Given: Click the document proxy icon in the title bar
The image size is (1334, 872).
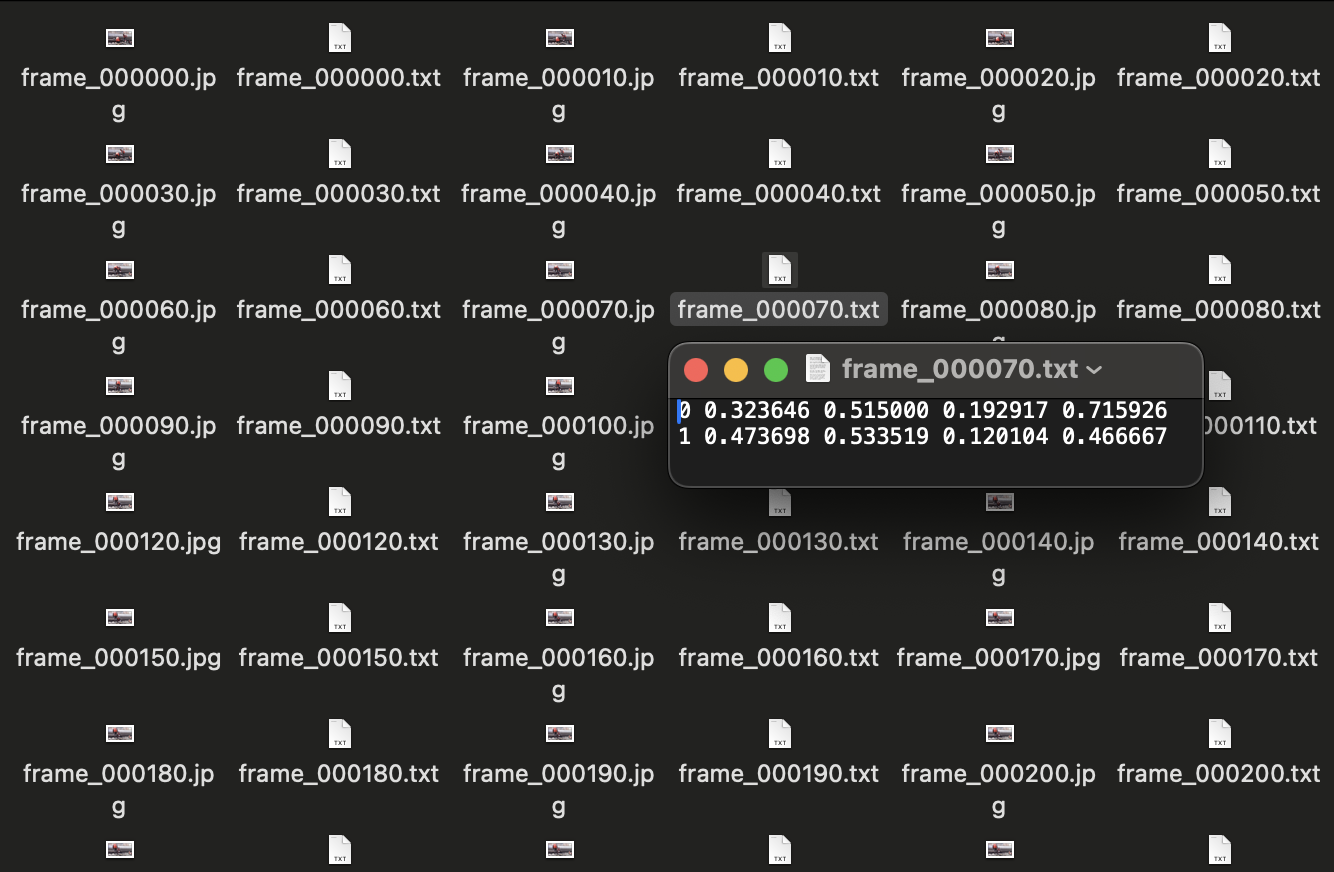Looking at the screenshot, I should point(818,369).
